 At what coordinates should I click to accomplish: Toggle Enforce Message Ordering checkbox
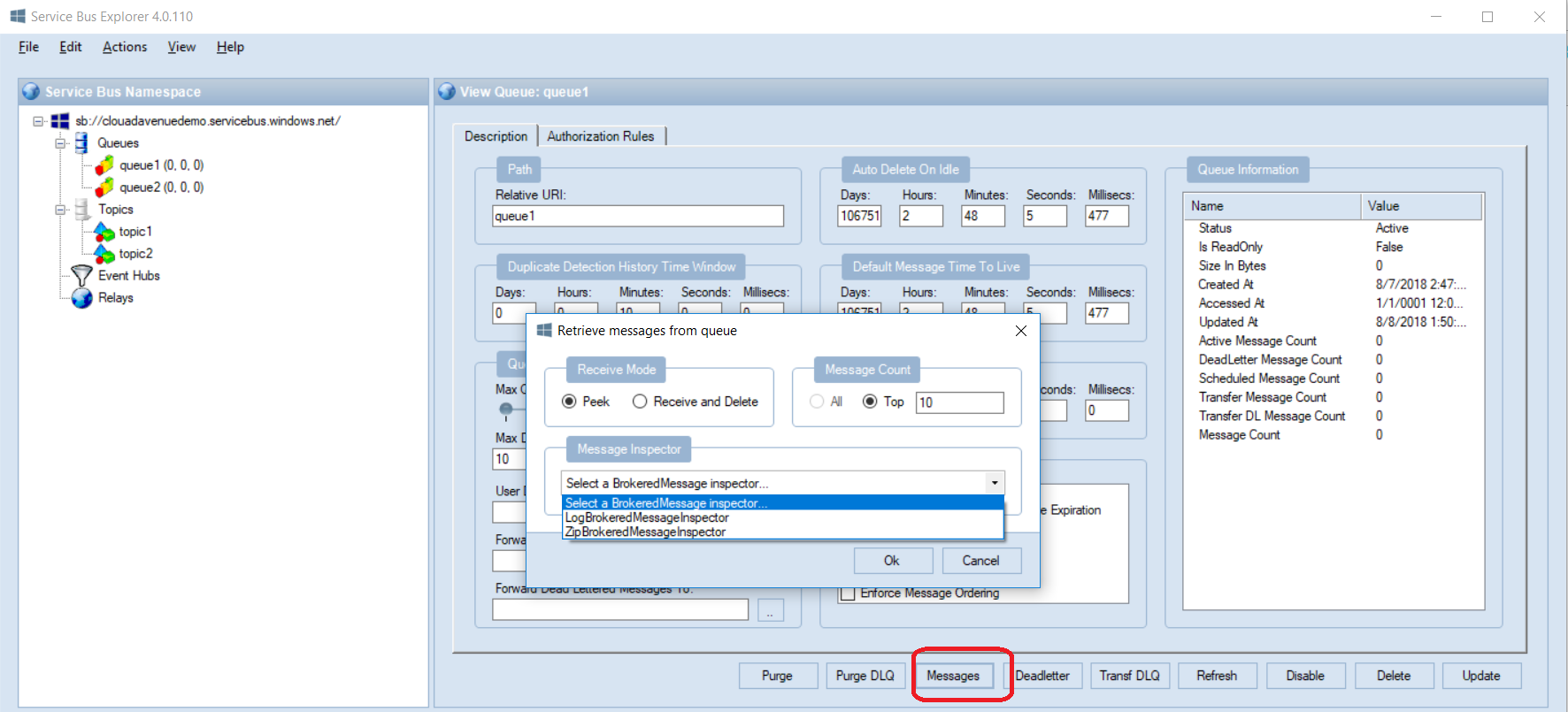point(848,593)
